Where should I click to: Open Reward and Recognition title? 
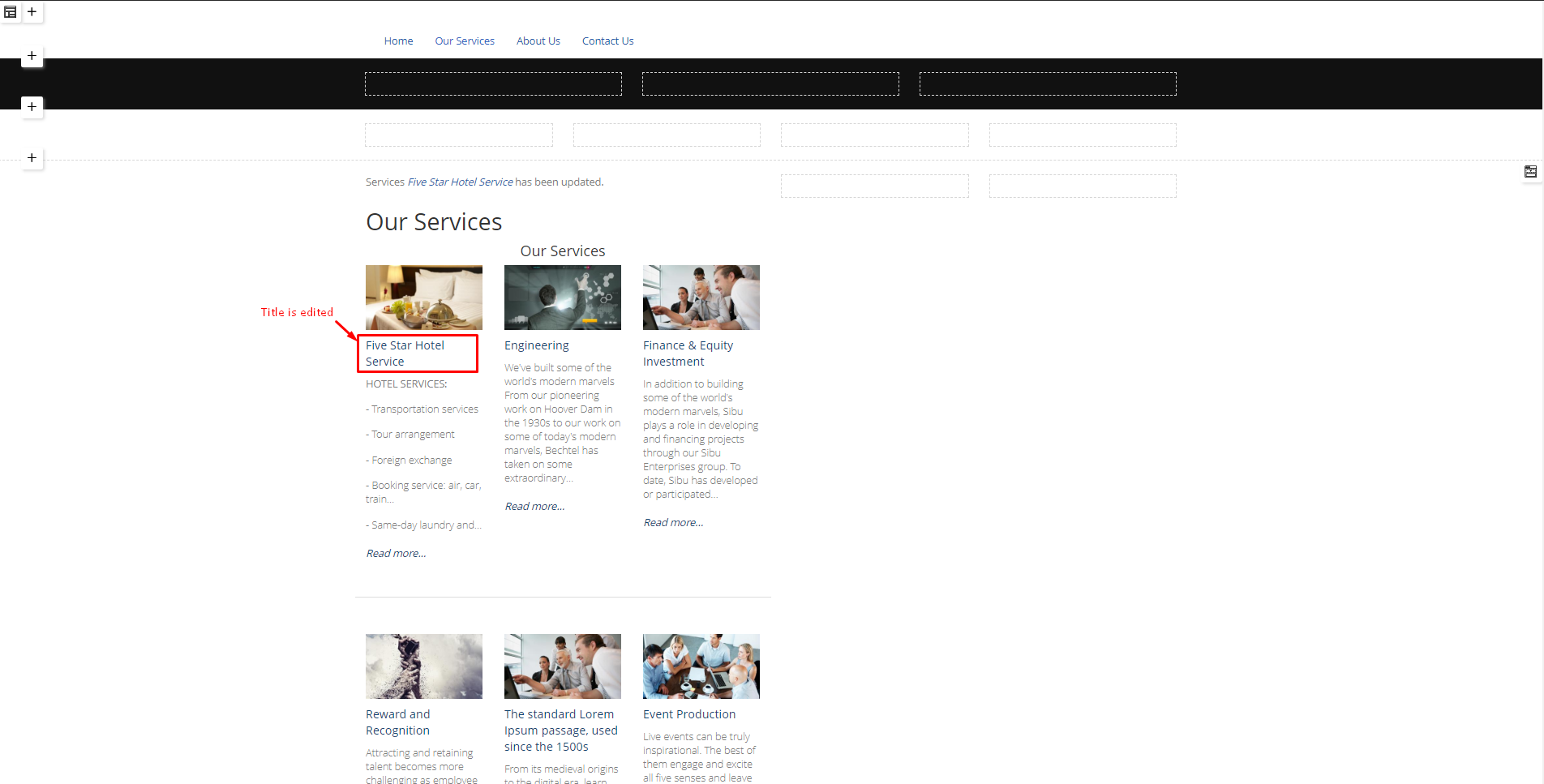pyautogui.click(x=398, y=722)
